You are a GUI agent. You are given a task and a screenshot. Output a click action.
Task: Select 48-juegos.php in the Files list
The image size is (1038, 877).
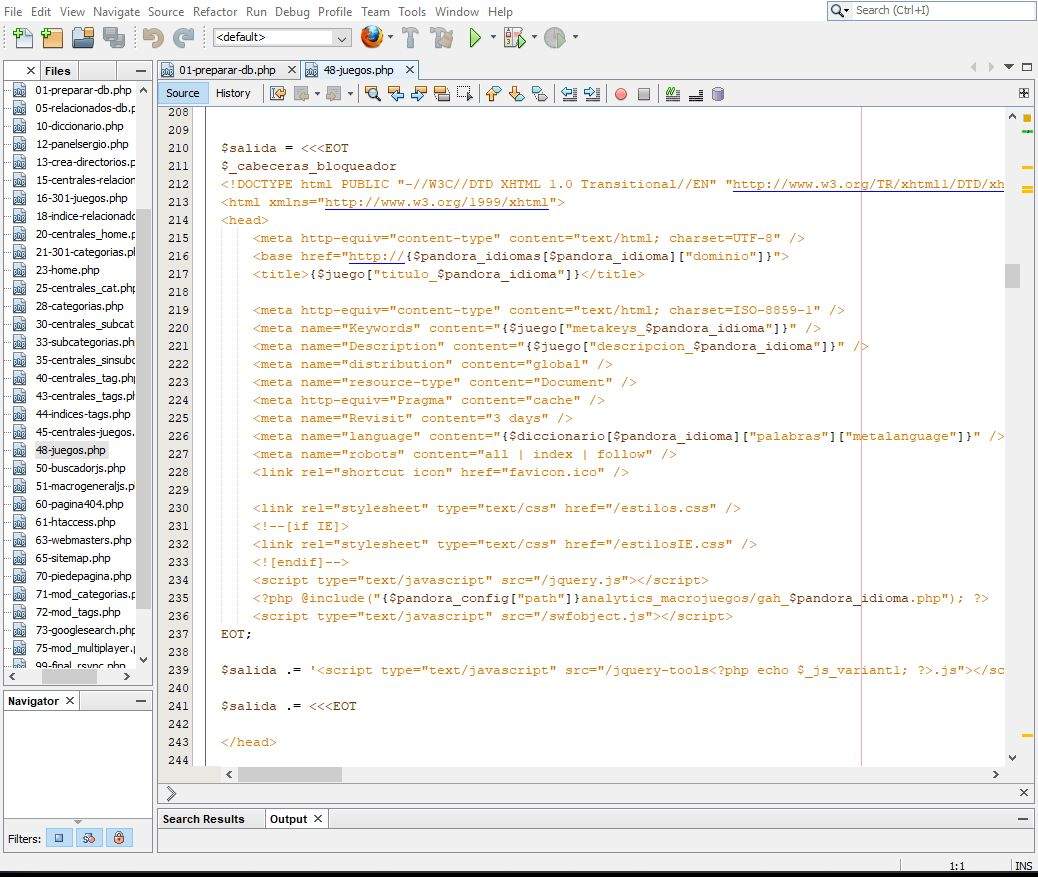tap(70, 450)
